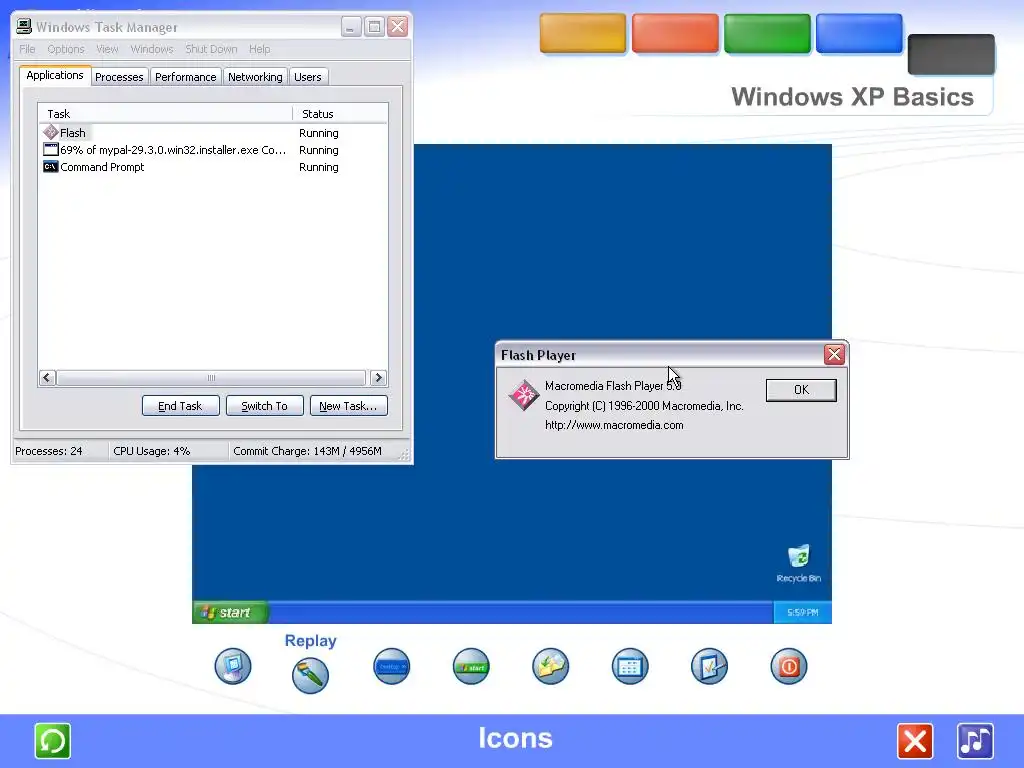
Task: Click the blue color button at top
Action: pyautogui.click(x=859, y=33)
